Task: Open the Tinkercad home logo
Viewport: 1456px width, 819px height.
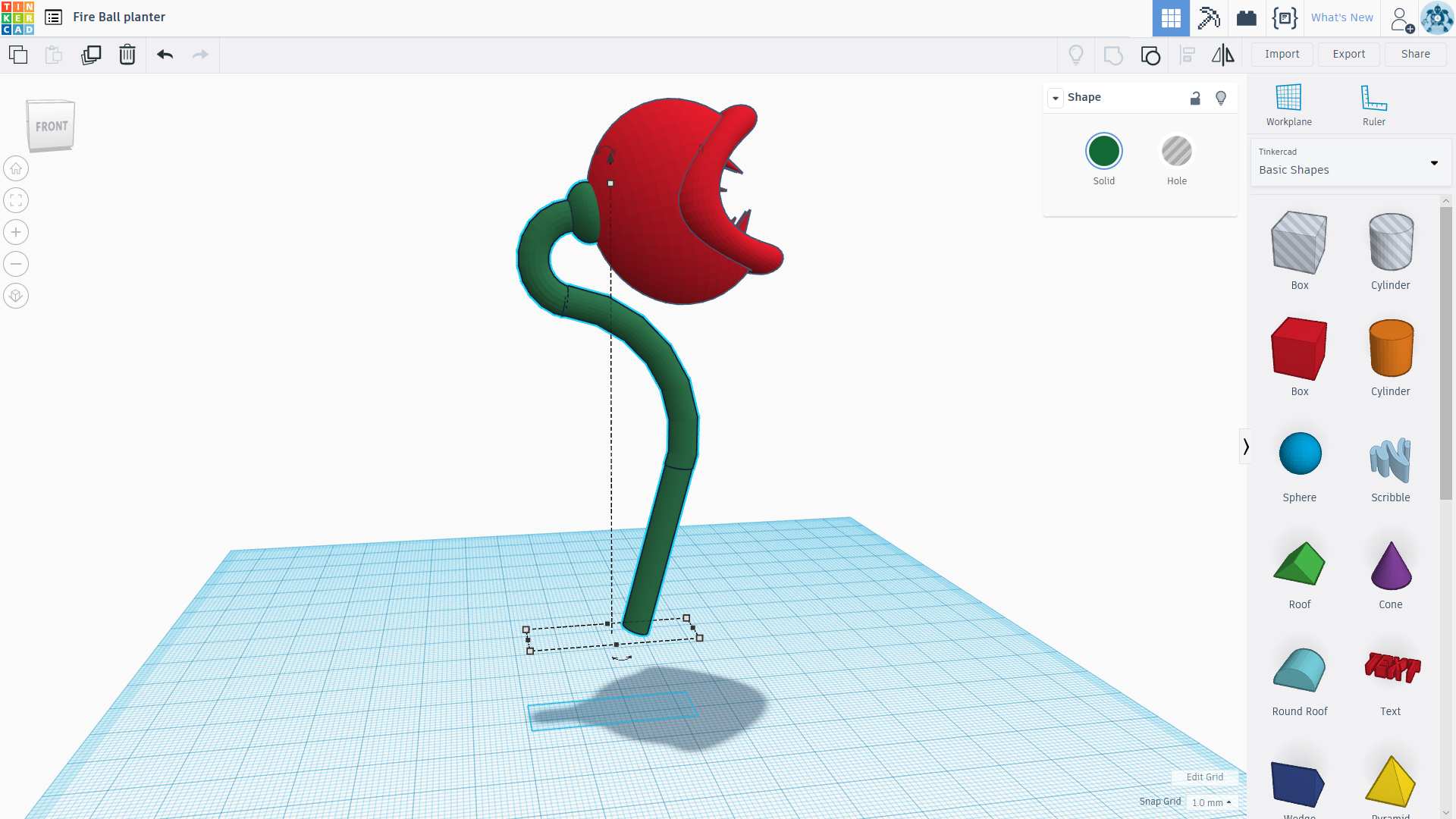Action: tap(17, 17)
